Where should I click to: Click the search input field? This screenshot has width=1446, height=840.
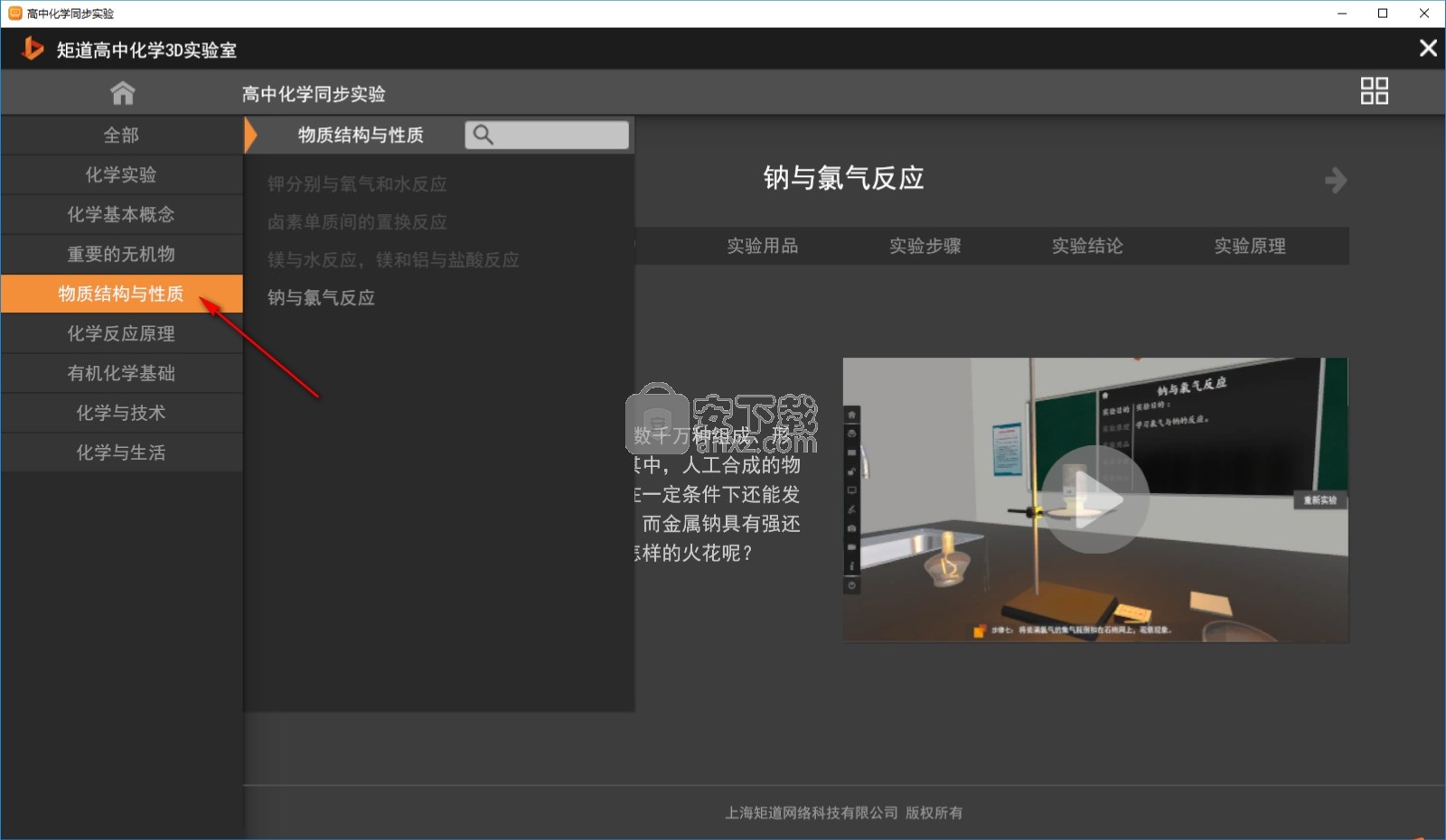click(547, 135)
